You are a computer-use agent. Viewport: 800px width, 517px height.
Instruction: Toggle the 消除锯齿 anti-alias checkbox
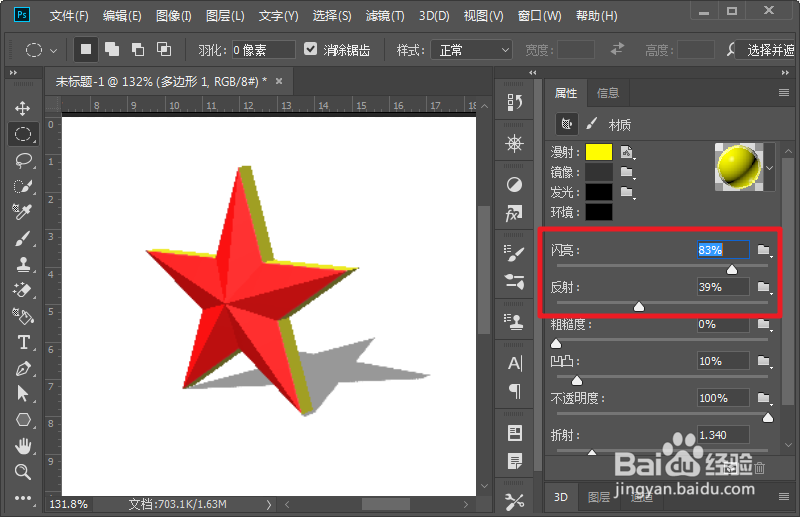(310, 49)
